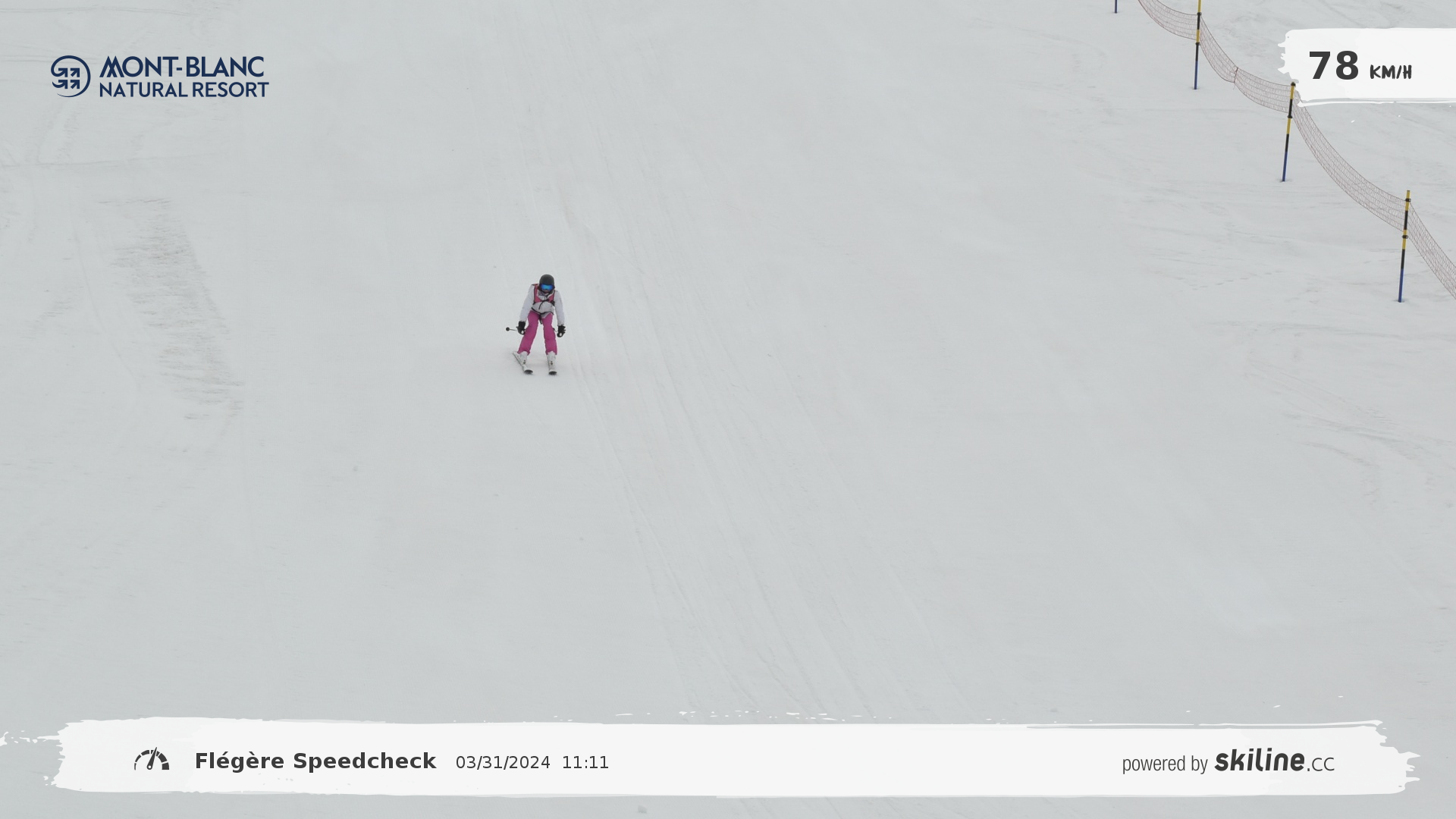Click the powered by label
Viewport: 1456px width, 819px height.
[1164, 764]
